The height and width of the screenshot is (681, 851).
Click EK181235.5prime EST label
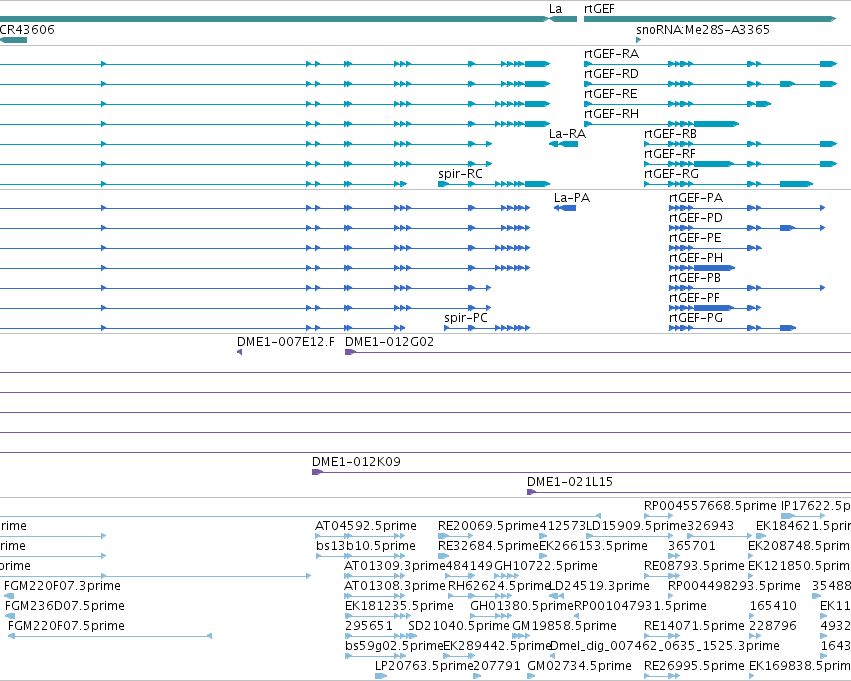tap(399, 606)
